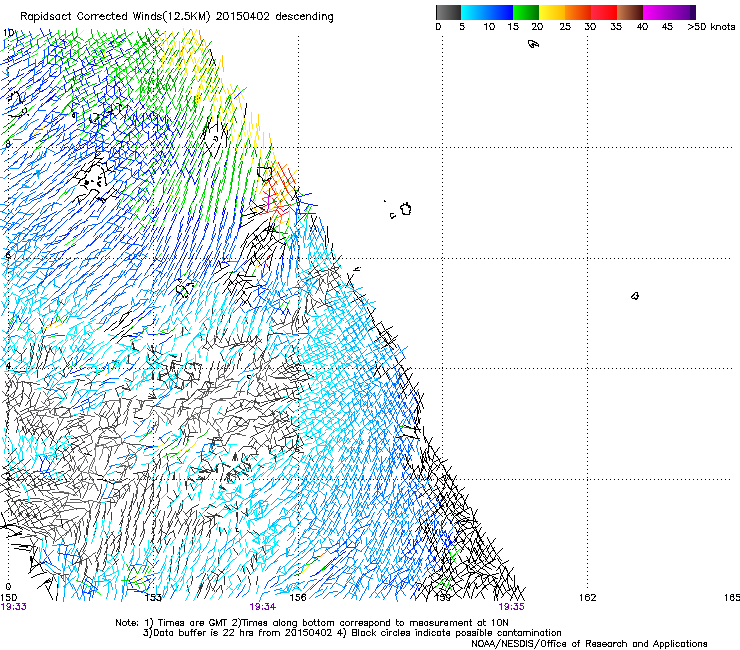Click the 153 longitude axis label
This screenshot has height=650, width=740.
click(153, 598)
